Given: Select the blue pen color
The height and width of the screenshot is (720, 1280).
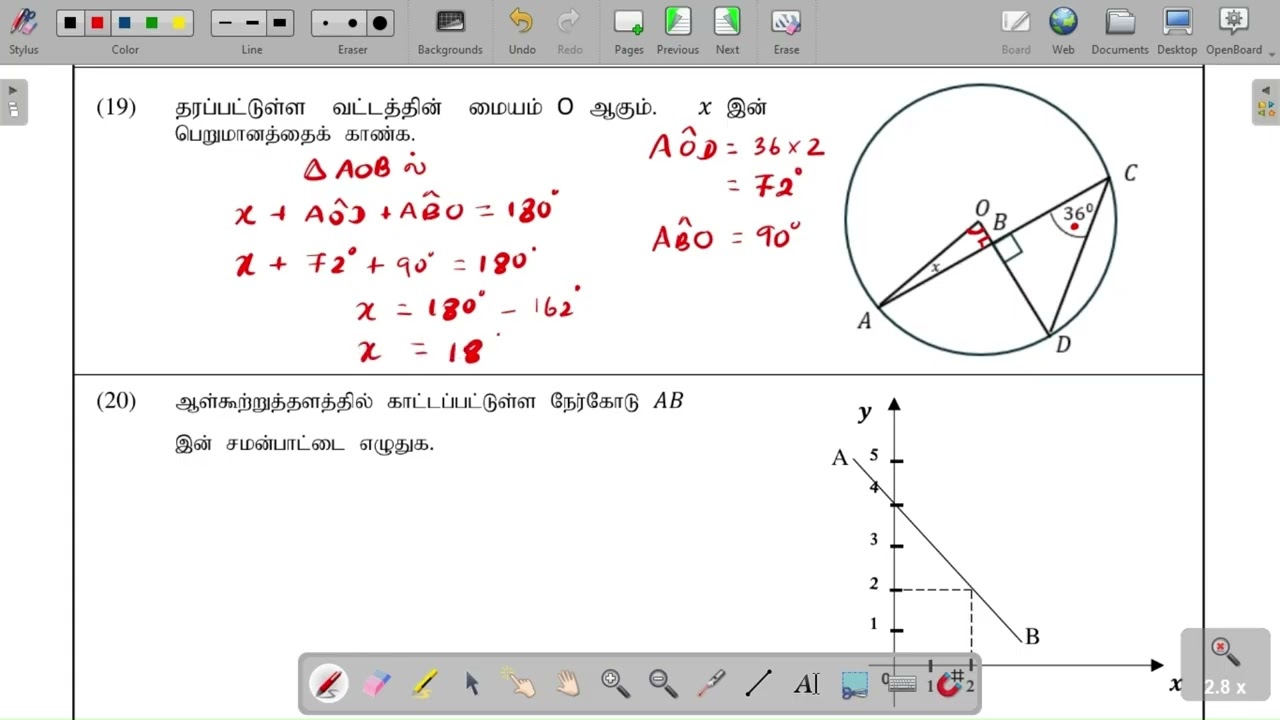Looking at the screenshot, I should point(124,23).
